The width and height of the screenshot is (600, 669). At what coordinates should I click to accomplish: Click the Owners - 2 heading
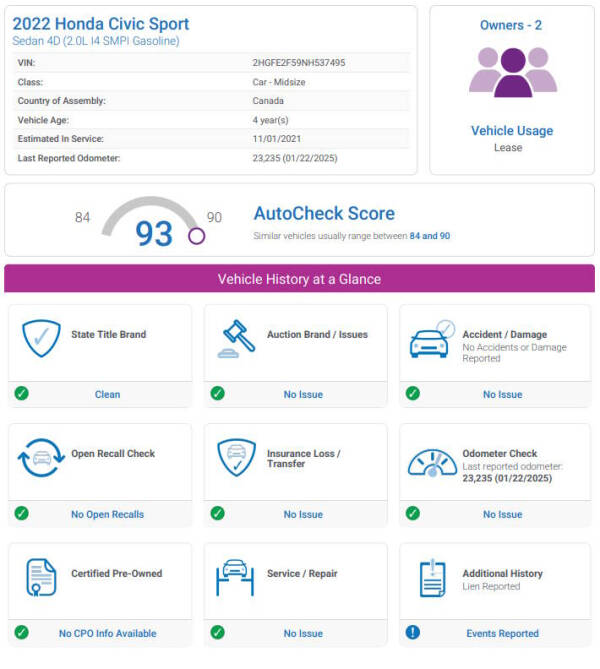coord(511,25)
